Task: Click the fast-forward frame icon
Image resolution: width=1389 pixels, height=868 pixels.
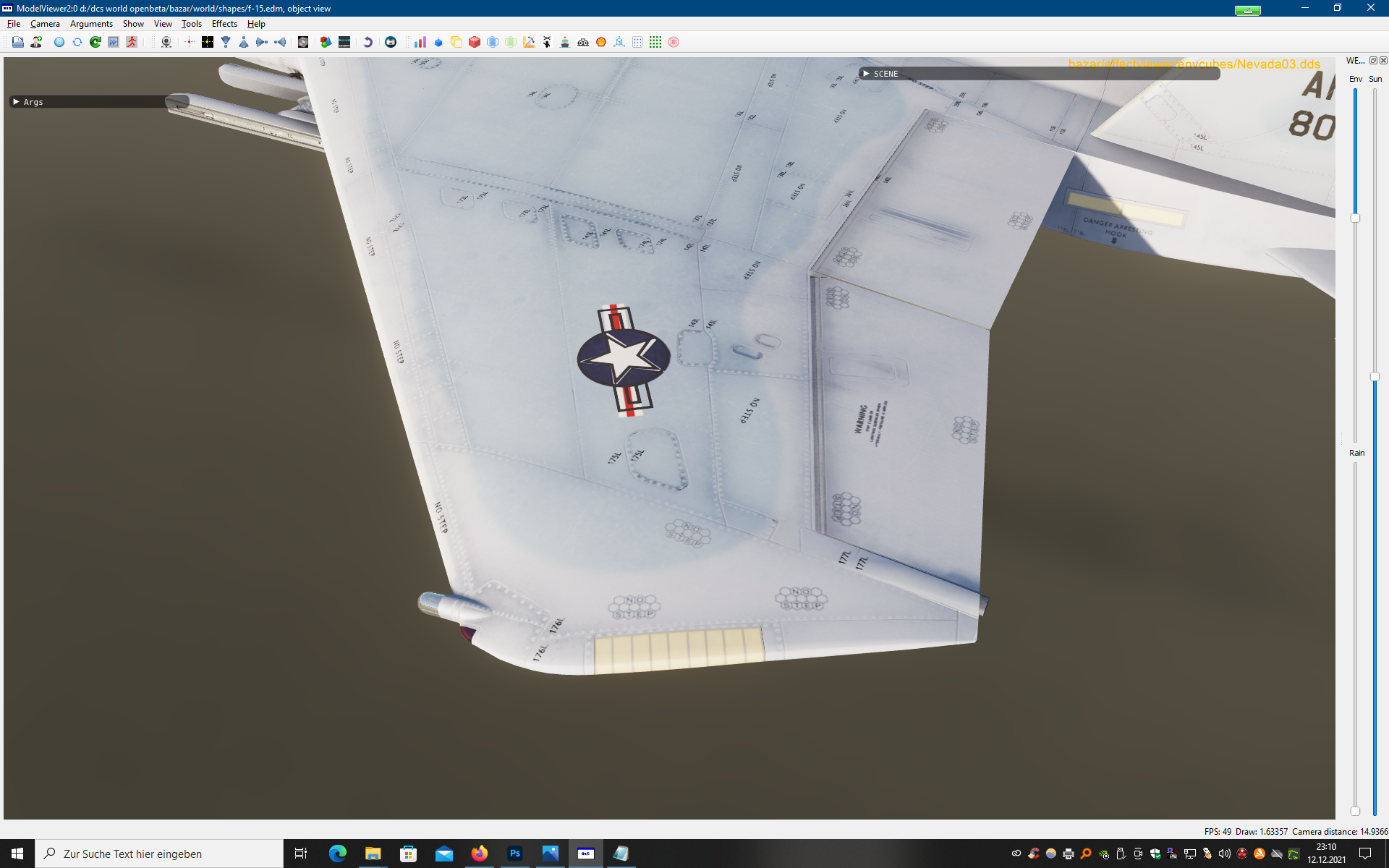Action: pos(114,42)
